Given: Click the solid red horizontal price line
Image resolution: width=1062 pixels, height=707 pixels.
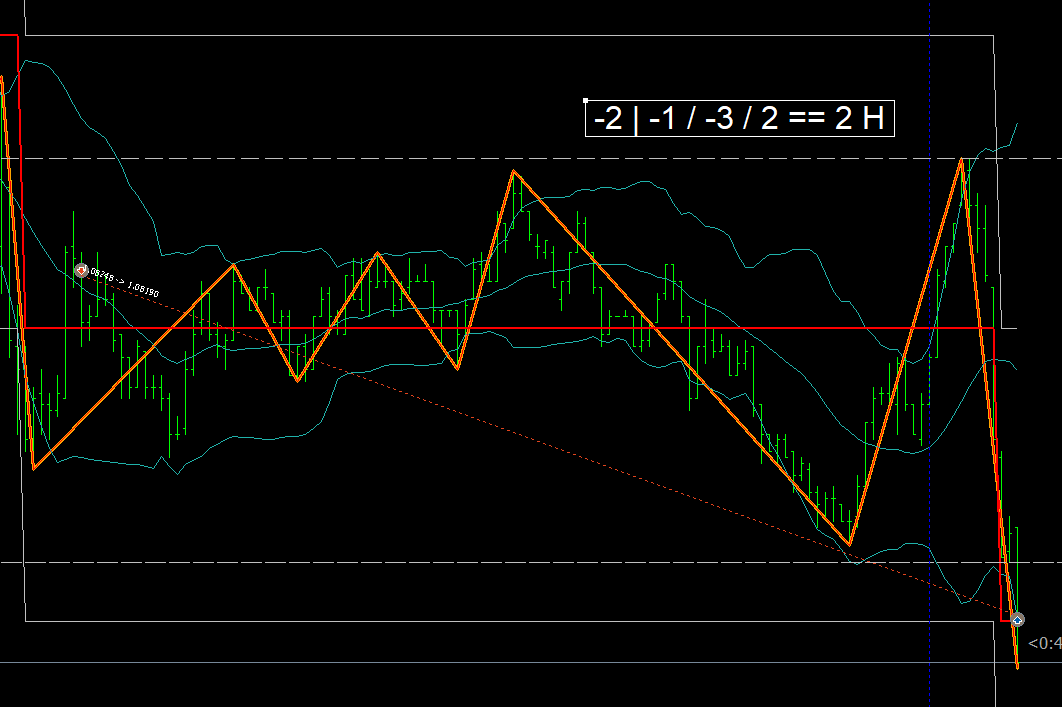Looking at the screenshot, I should (500, 327).
